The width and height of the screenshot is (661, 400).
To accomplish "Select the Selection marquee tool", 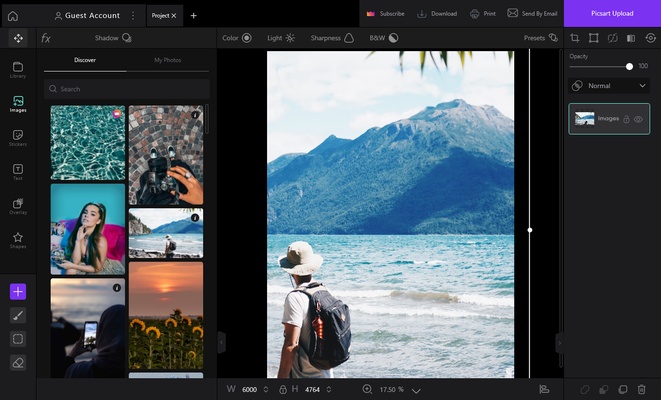I will pos(18,339).
